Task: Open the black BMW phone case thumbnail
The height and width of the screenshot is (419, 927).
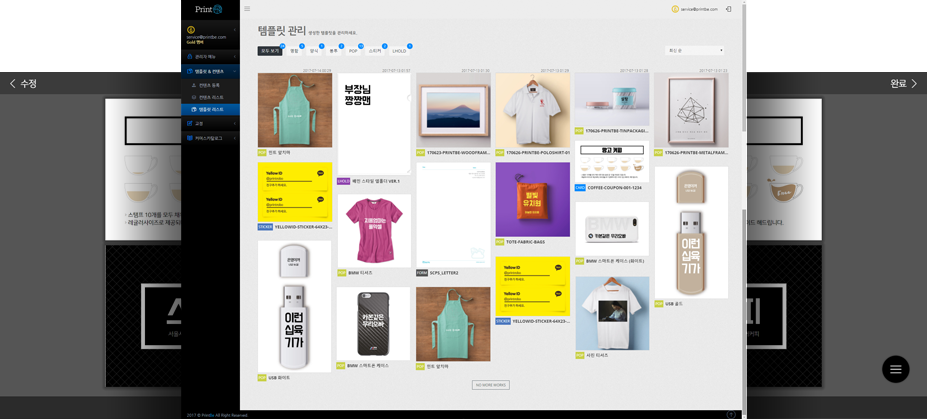Action: pos(374,324)
